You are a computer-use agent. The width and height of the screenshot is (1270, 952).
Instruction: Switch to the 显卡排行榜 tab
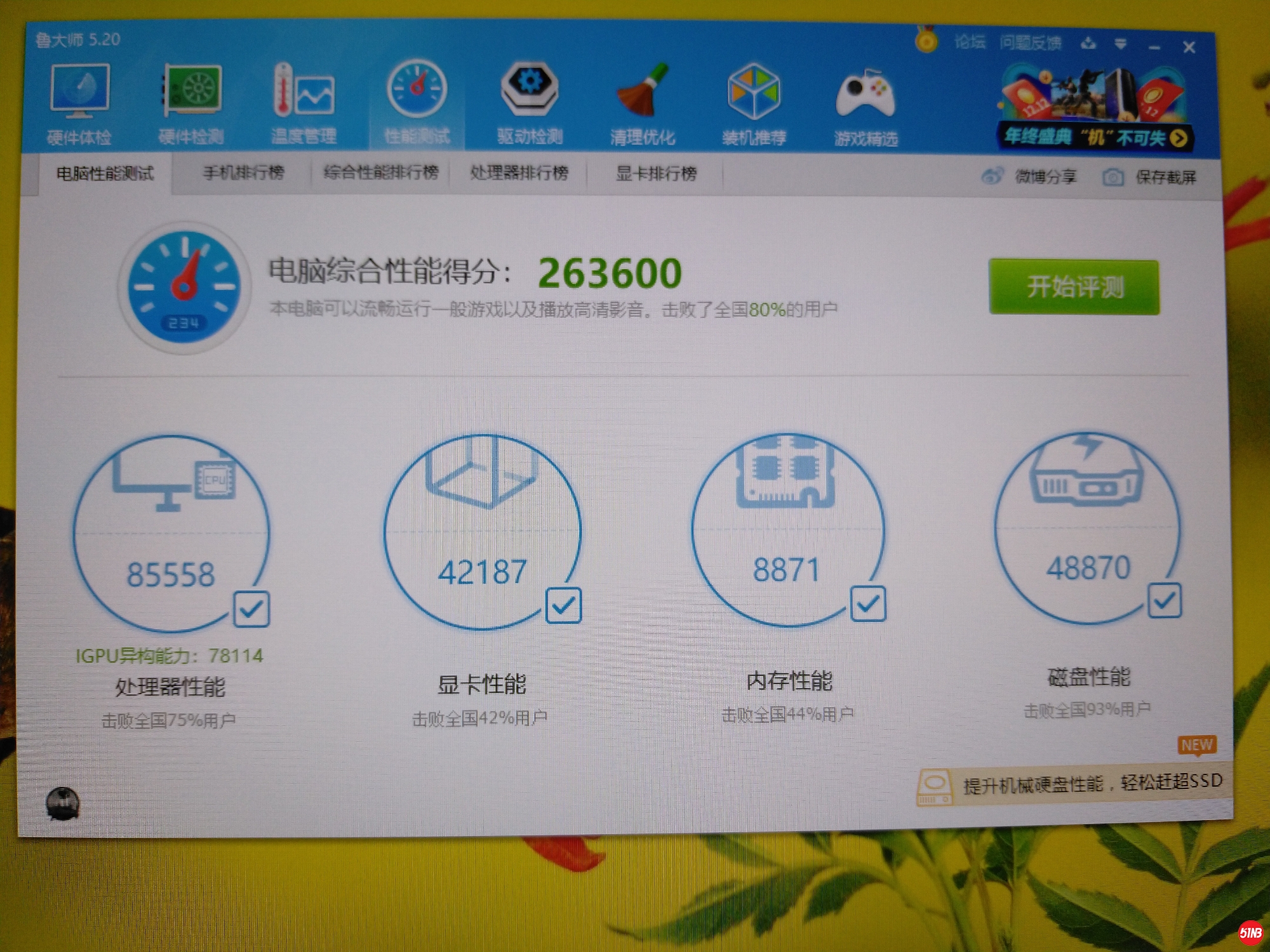656,173
